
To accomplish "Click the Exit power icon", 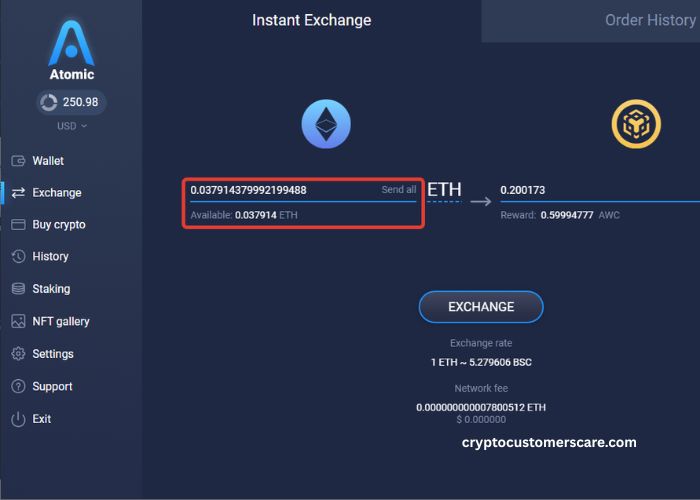I will (18, 419).
